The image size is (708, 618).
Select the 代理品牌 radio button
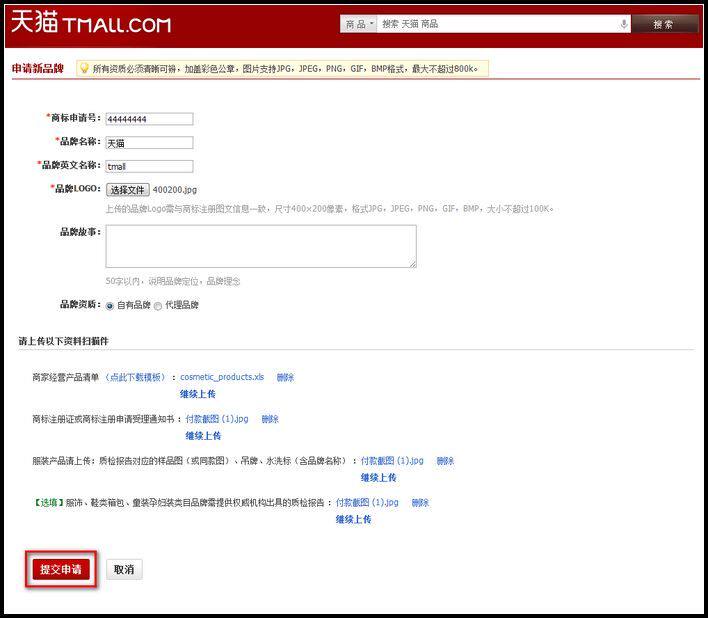coord(158,306)
